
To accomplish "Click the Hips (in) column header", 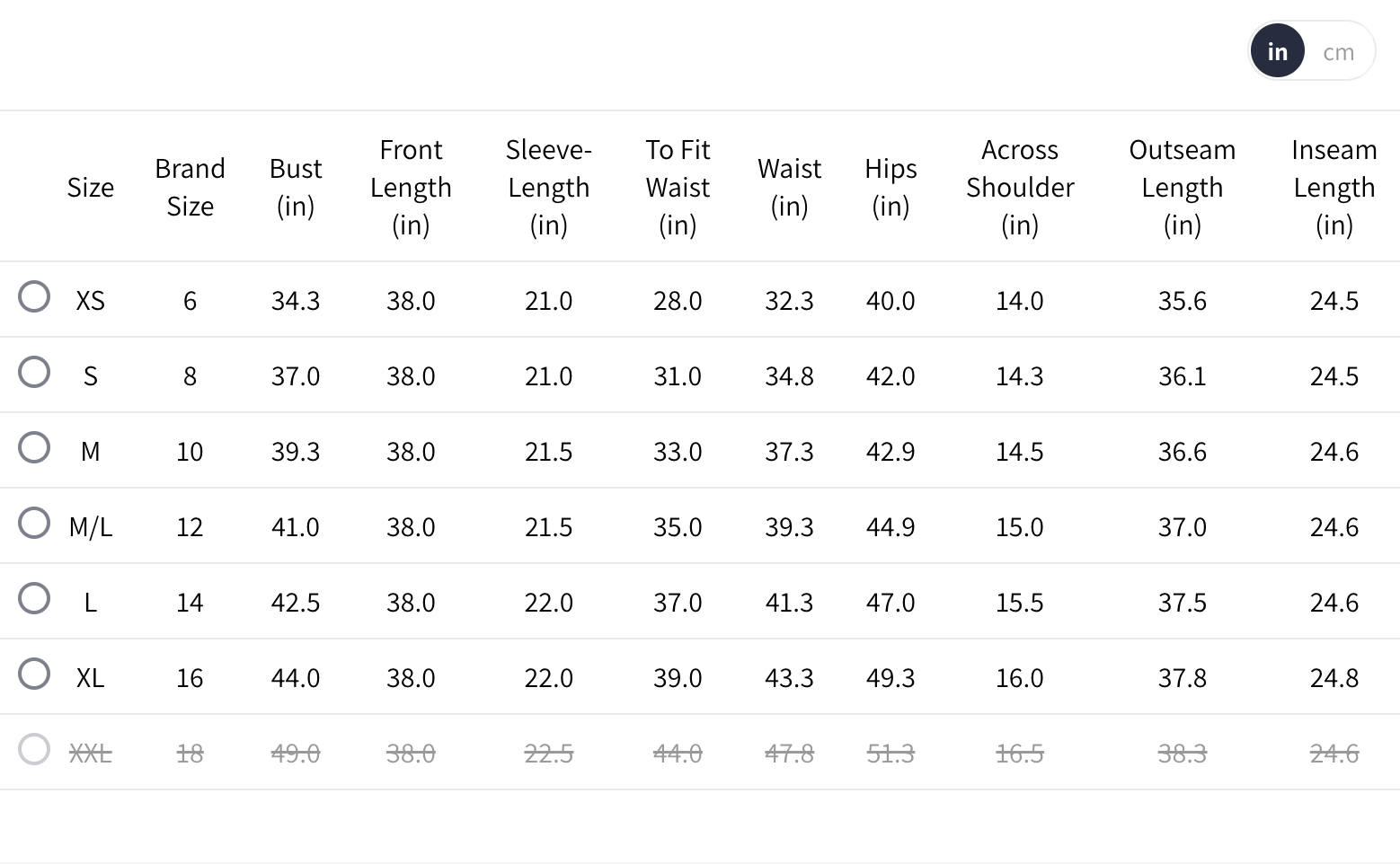I will (x=891, y=187).
